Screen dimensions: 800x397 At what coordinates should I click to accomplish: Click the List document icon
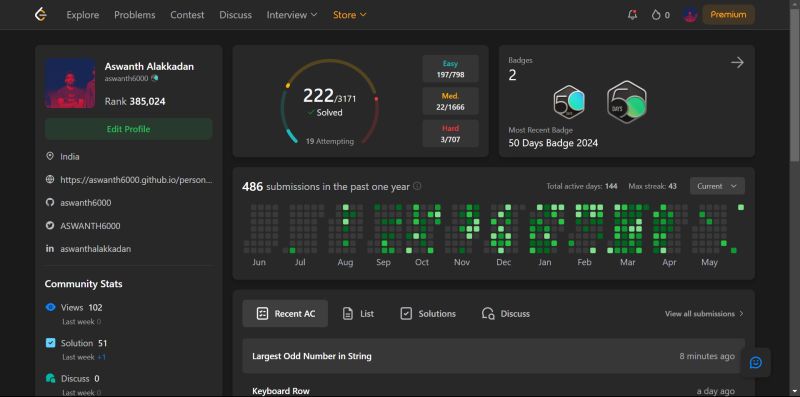tap(347, 313)
